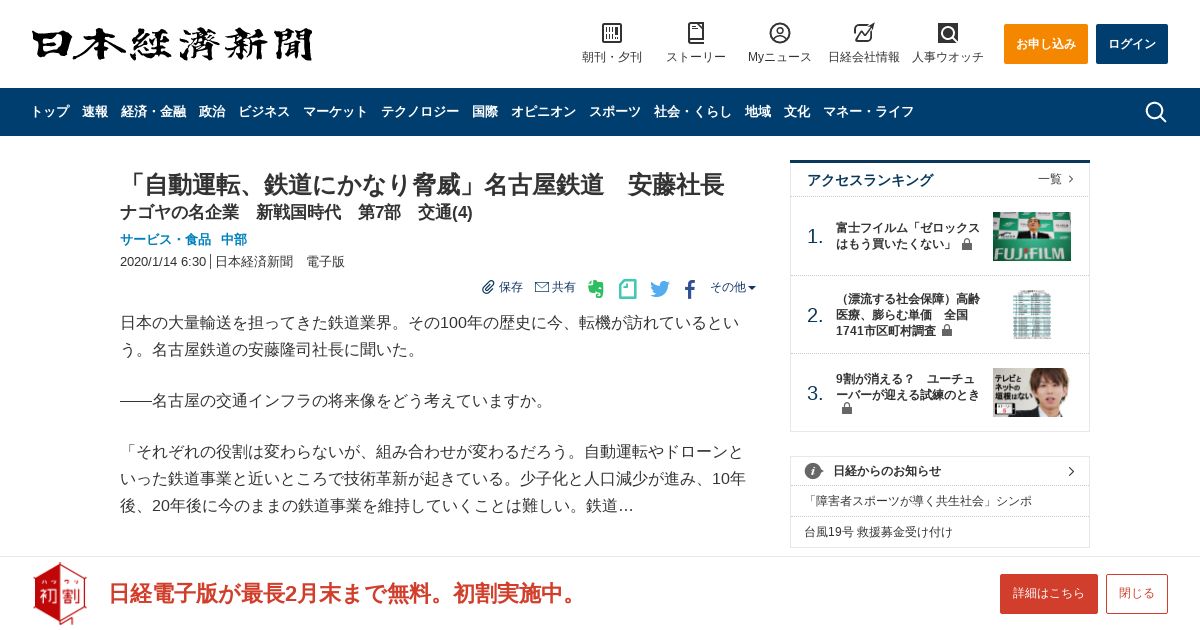Screen dimensions: 1200x630
Task: Click the ログイン button
Action: (x=1132, y=44)
